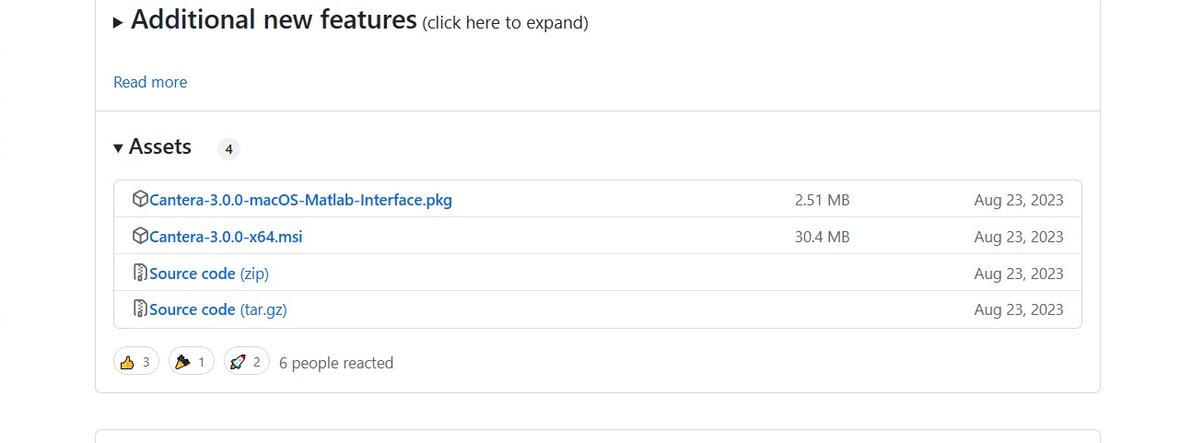The image size is (1192, 443).
Task: Download Cantera-3.0.0-macOS-Matlab-Interface.pkg
Action: point(300,200)
